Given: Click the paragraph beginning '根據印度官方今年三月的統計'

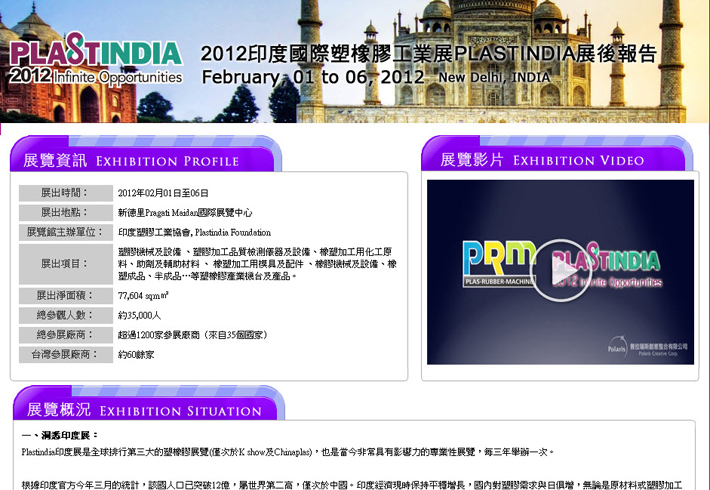Looking at the screenshot, I should tap(351, 485).
